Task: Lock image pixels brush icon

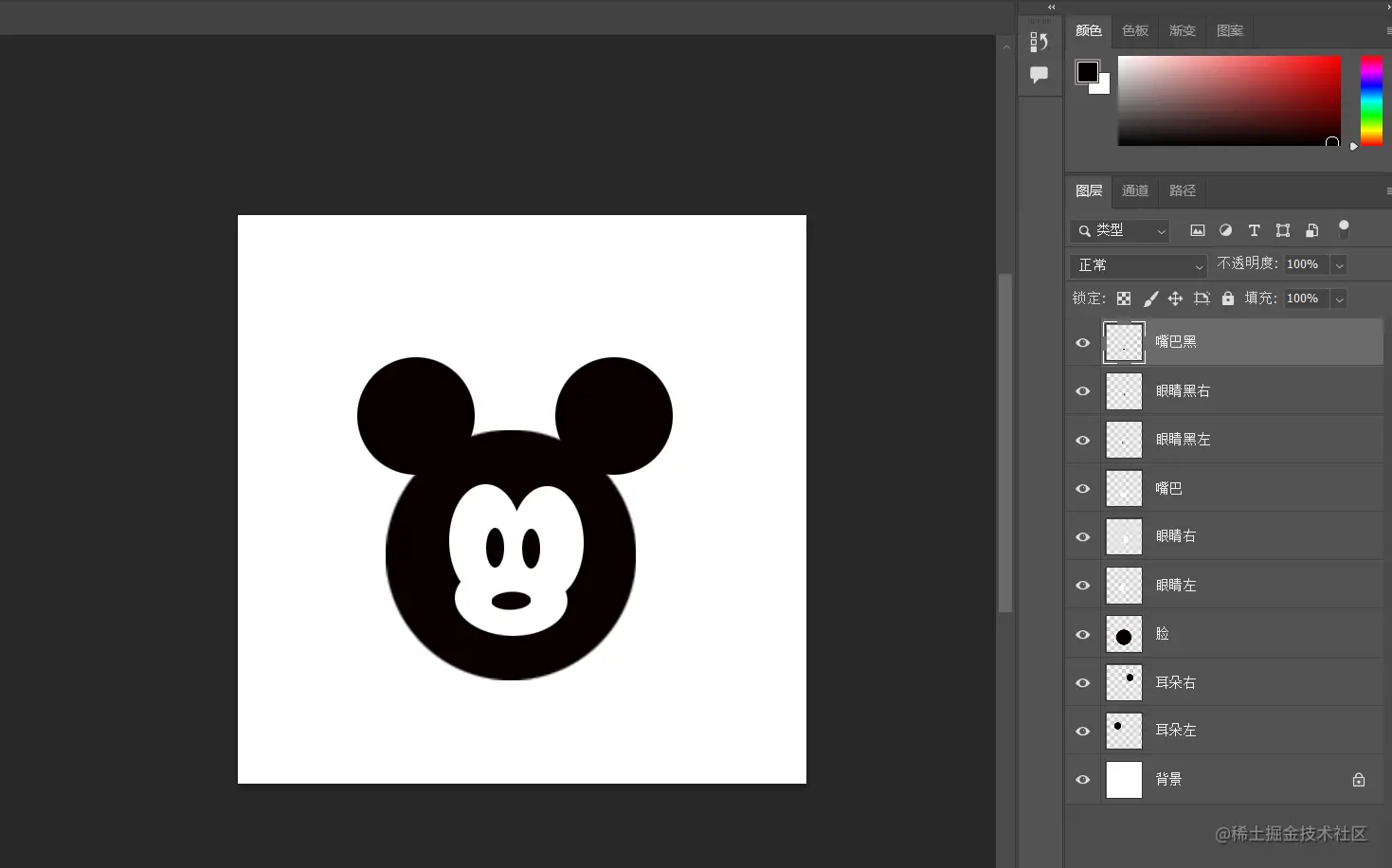Action: [1150, 298]
